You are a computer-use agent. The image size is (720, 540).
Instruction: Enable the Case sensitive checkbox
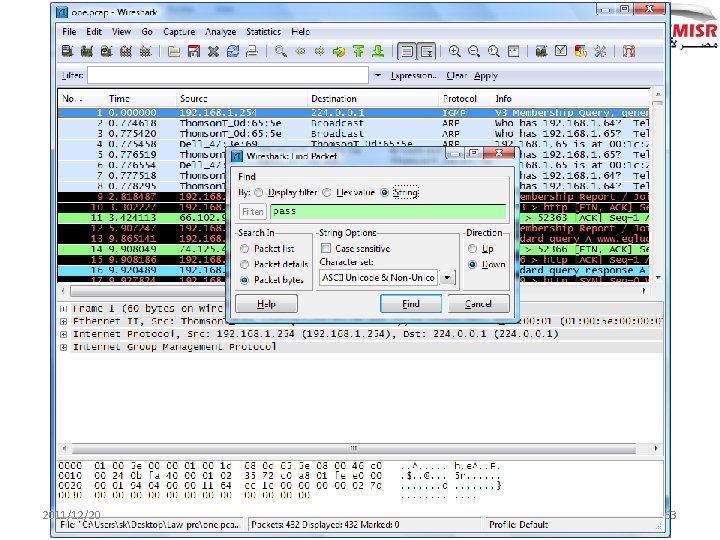pos(326,248)
